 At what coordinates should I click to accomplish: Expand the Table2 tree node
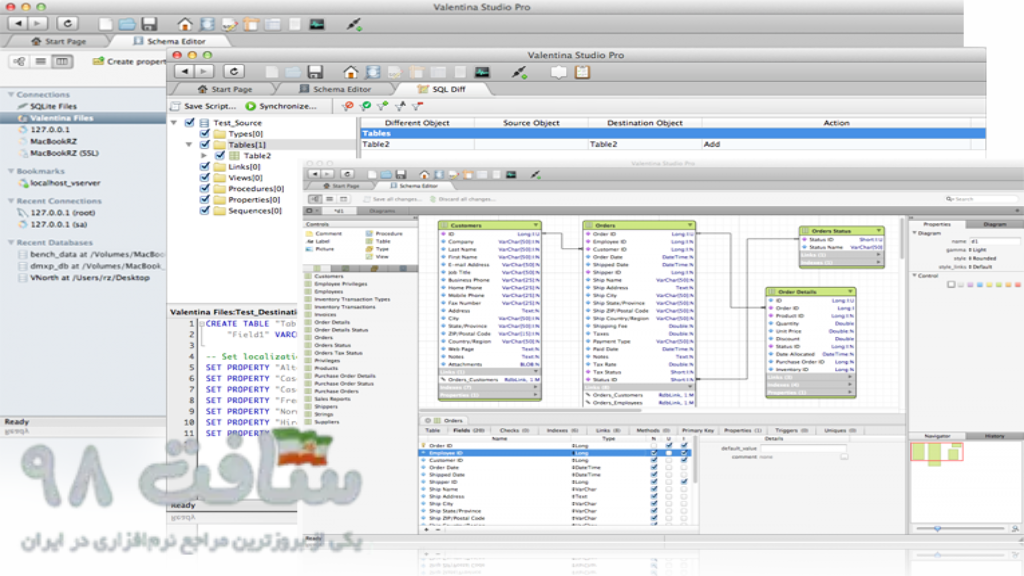[x=204, y=155]
